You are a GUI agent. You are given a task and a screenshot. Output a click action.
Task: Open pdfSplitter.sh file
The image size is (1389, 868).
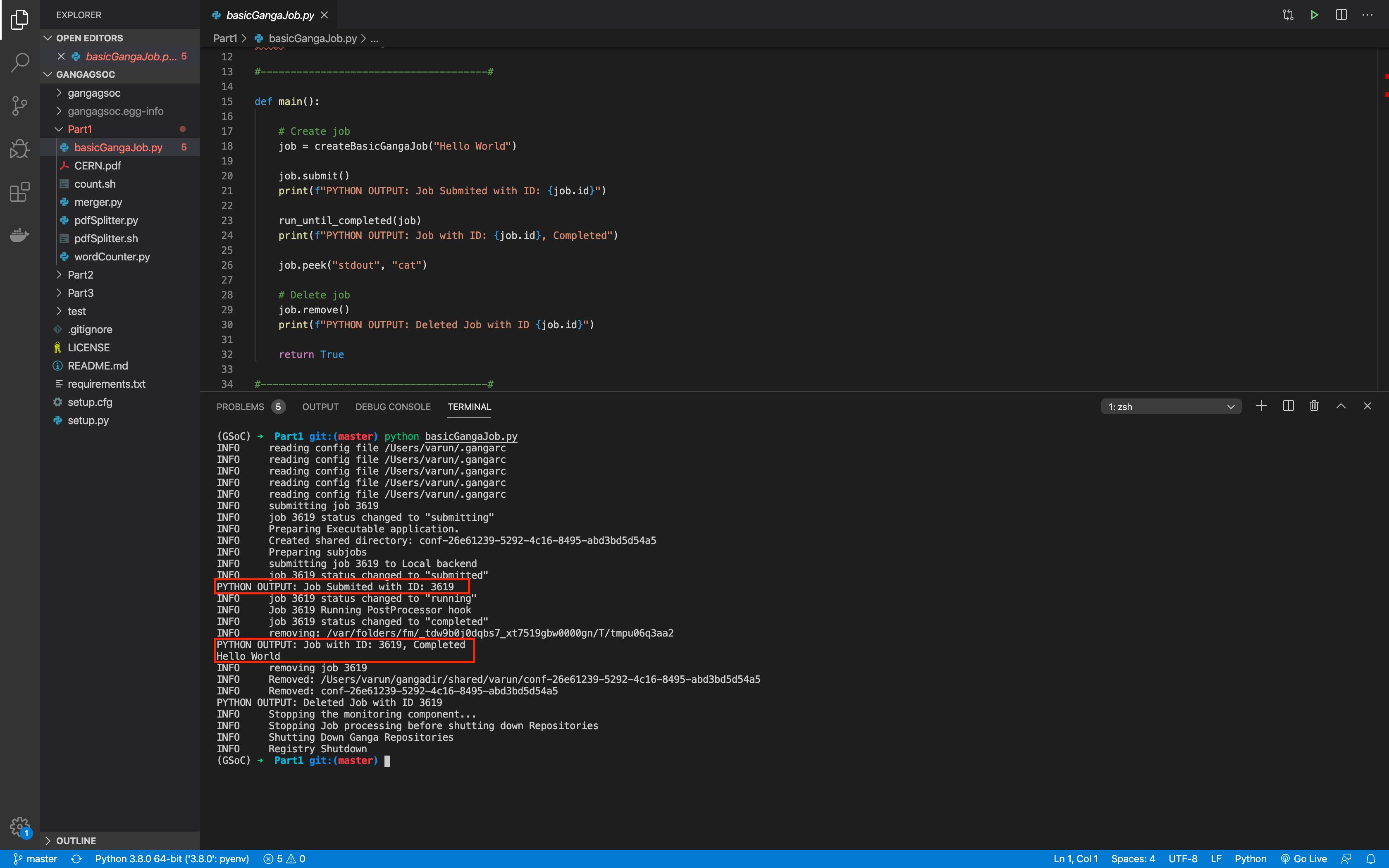point(119,238)
